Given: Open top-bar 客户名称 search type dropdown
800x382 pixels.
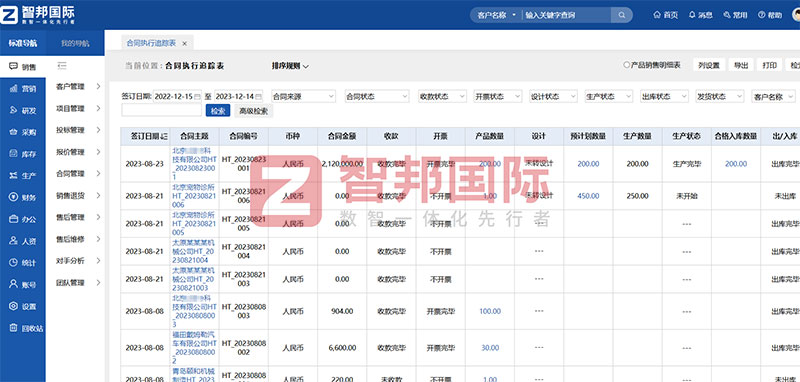Looking at the screenshot, I should pyautogui.click(x=497, y=15).
